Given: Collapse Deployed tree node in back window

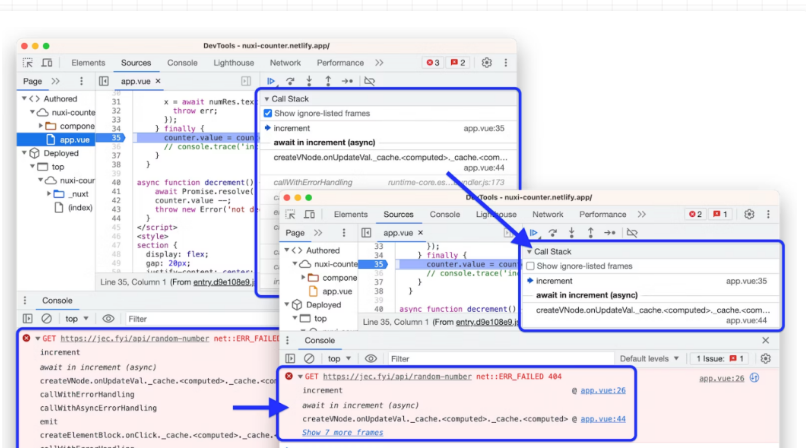Looking at the screenshot, I should (24, 153).
